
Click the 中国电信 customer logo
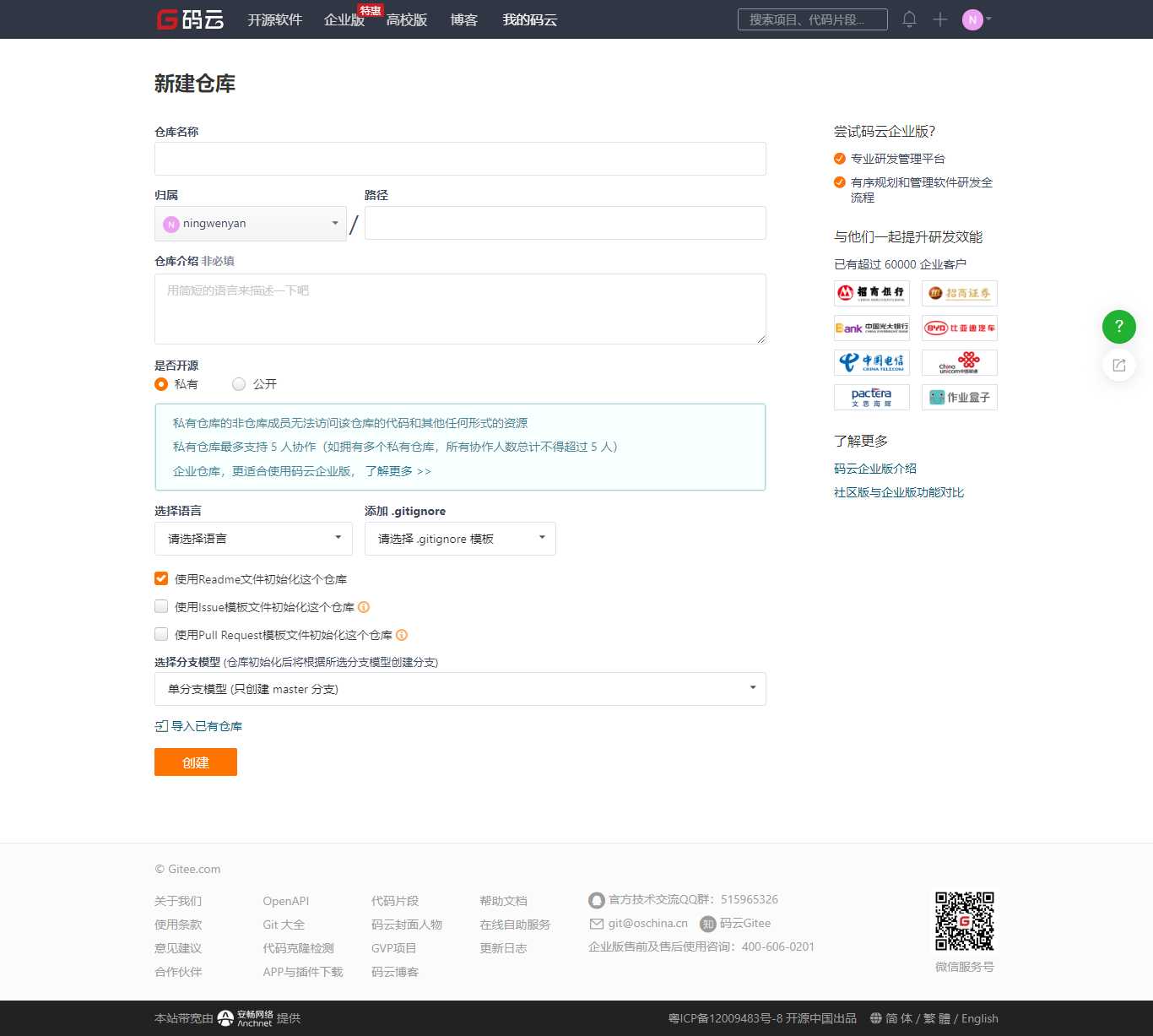click(x=872, y=362)
